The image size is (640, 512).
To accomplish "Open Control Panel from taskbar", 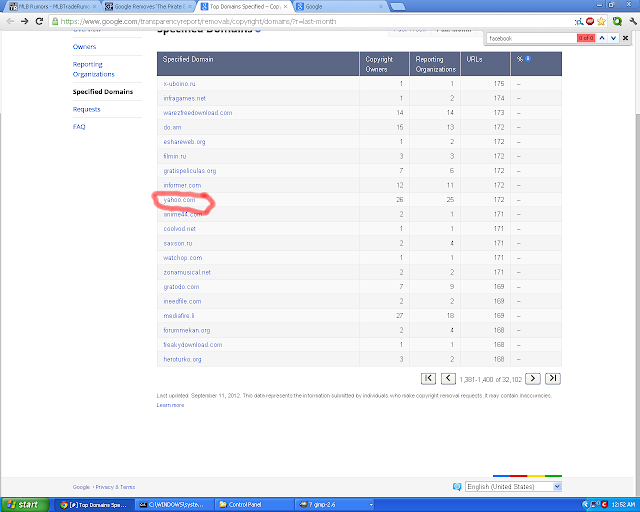I will (253, 505).
